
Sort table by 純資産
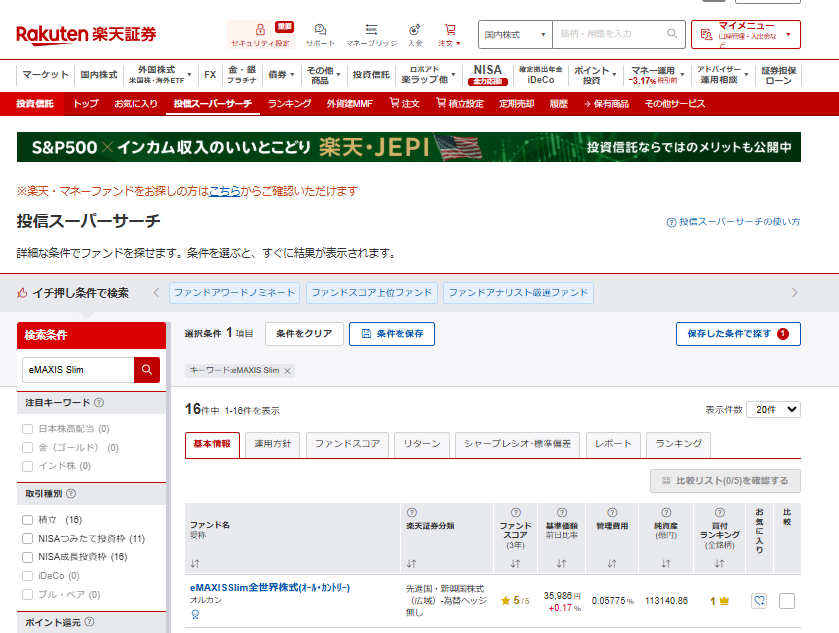click(x=666, y=563)
